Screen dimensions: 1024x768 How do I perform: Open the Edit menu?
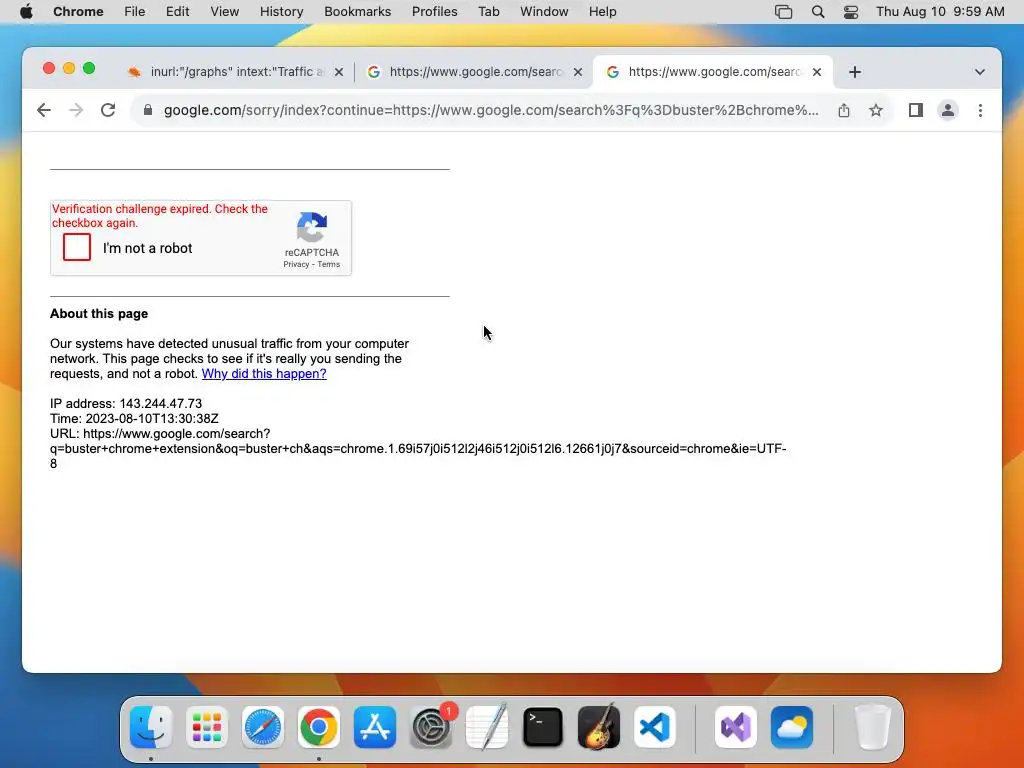pyautogui.click(x=178, y=12)
